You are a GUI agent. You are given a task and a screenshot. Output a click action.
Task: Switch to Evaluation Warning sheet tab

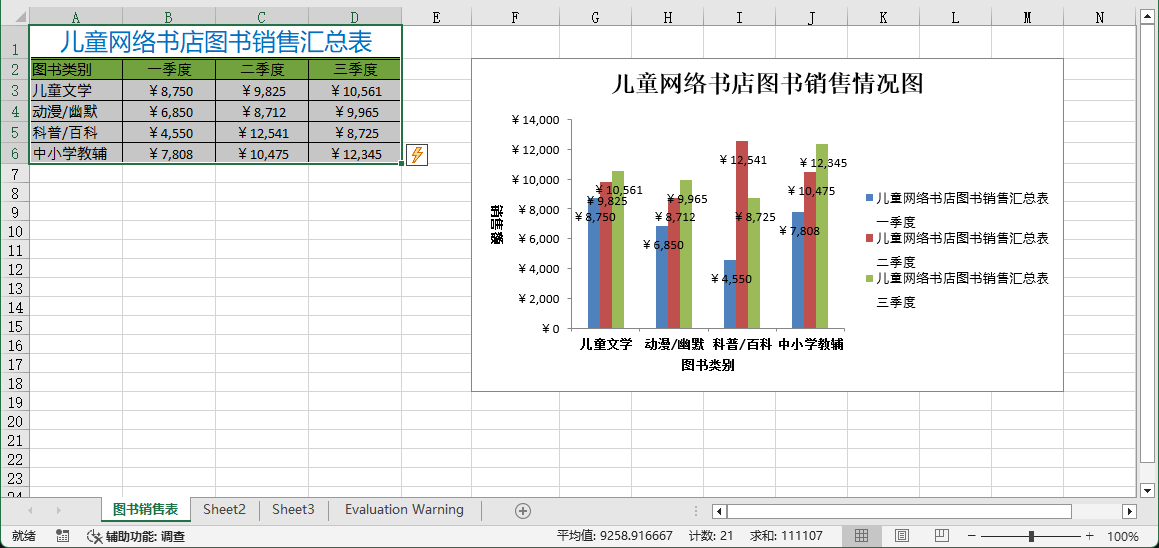[x=404, y=510]
